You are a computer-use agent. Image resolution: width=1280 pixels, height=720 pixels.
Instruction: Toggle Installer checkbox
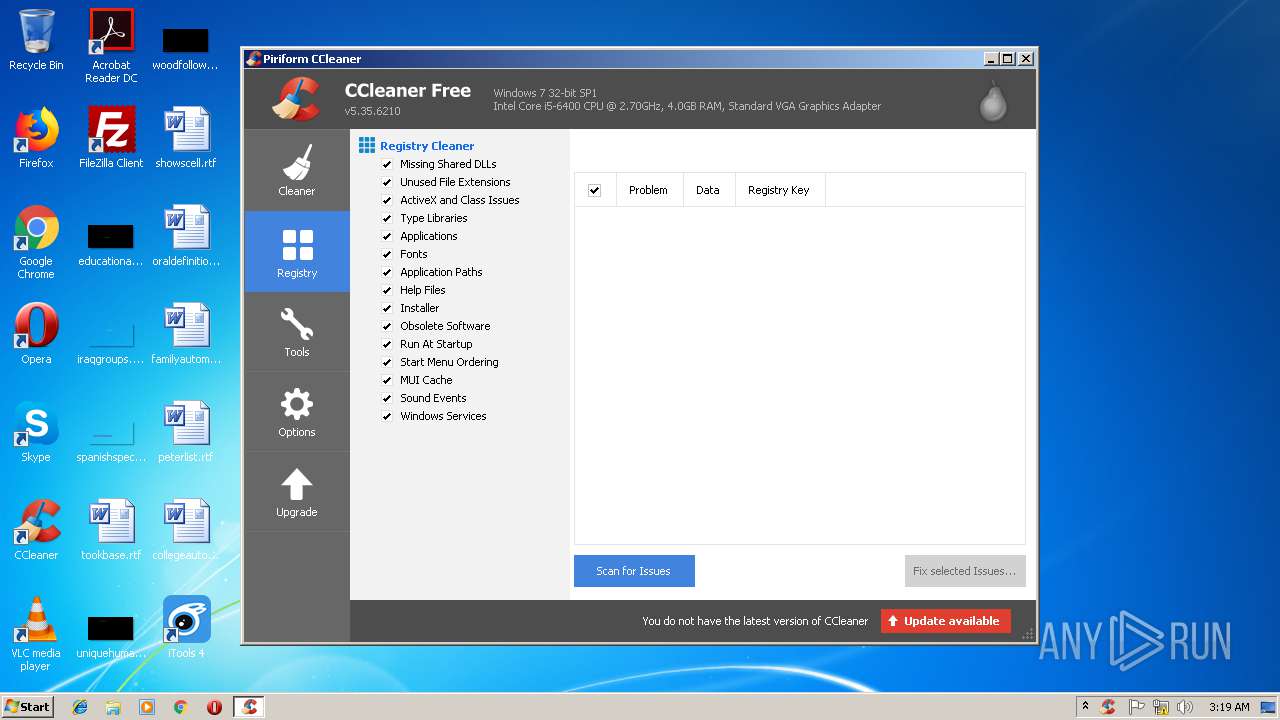pos(387,308)
